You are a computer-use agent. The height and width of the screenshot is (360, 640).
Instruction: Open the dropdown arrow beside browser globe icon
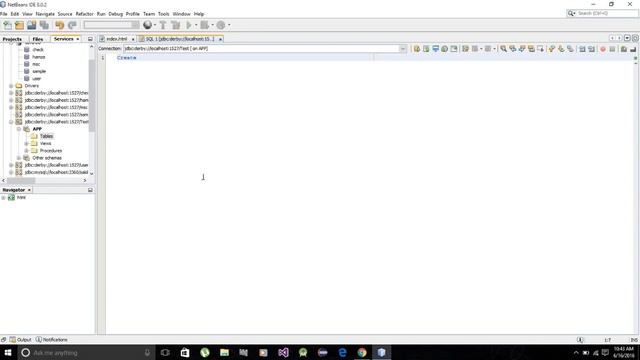point(155,25)
